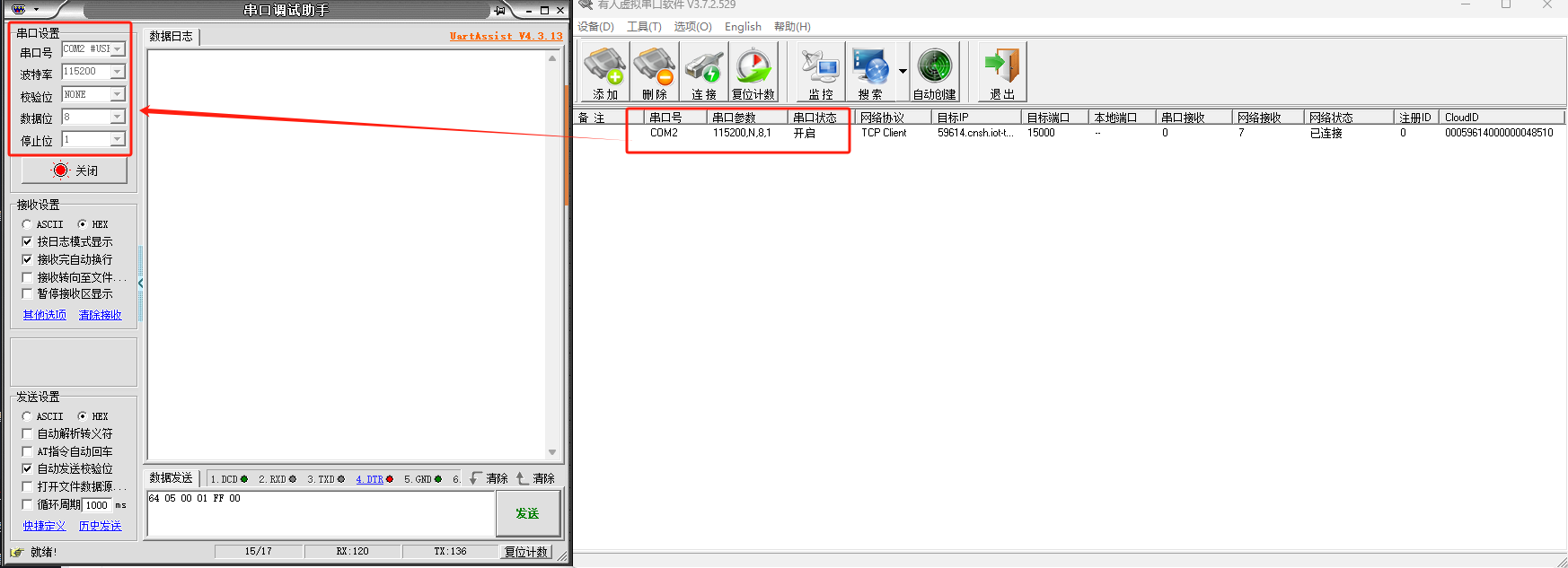
Task: Select HEX send mode radio
Action: pos(83,416)
